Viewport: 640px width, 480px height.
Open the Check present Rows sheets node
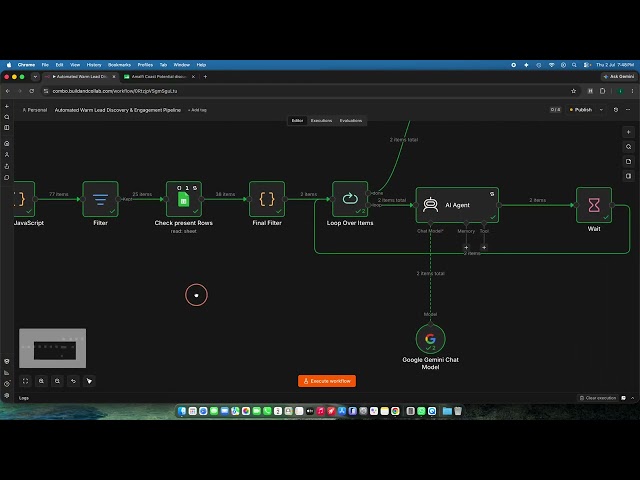pyautogui.click(x=184, y=199)
